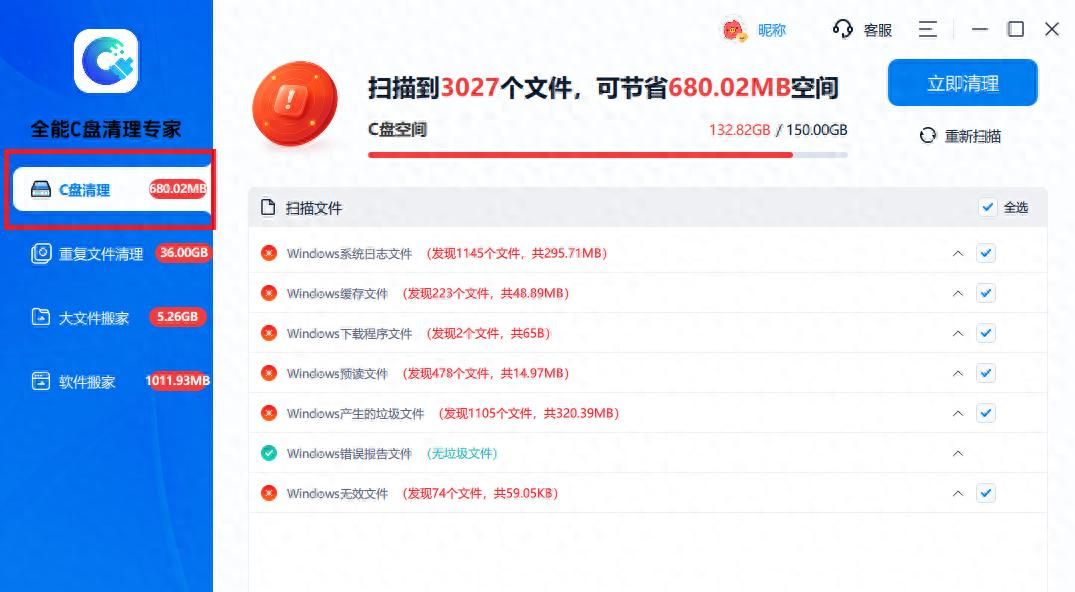The height and width of the screenshot is (592, 1075).
Task: Click 重新扫描 rescan button
Action: [961, 136]
